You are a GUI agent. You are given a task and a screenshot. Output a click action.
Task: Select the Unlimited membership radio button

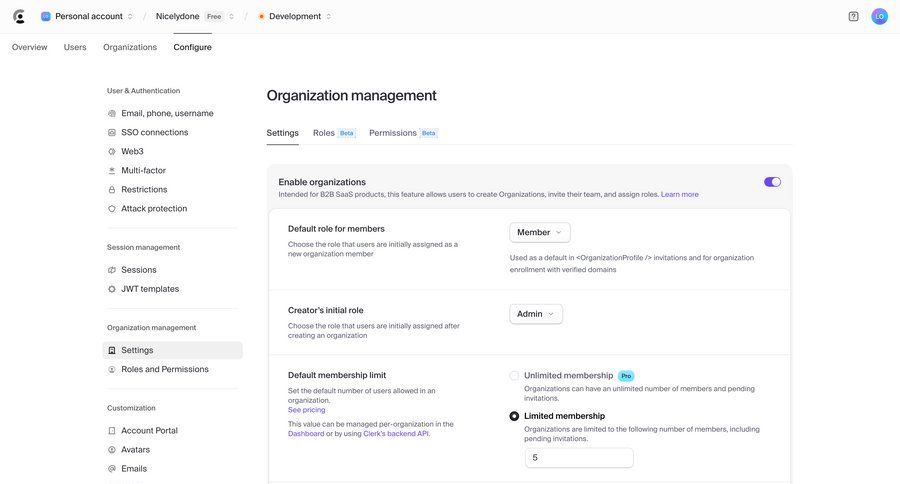point(514,375)
